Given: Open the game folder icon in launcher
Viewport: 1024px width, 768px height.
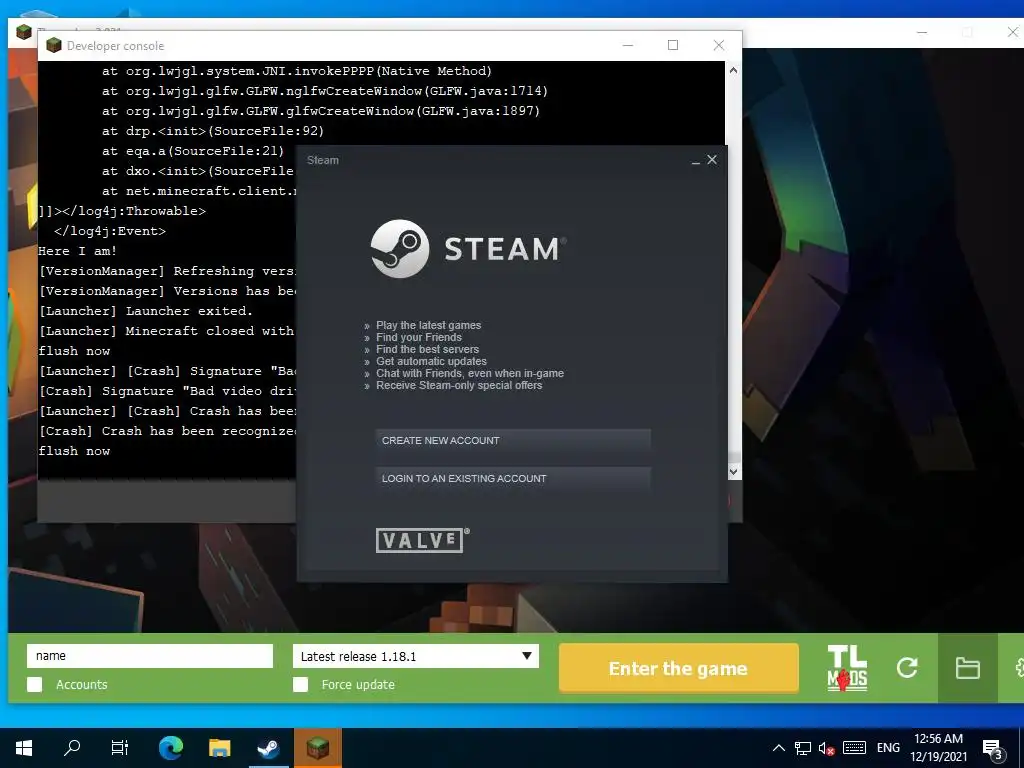Looking at the screenshot, I should tap(967, 668).
